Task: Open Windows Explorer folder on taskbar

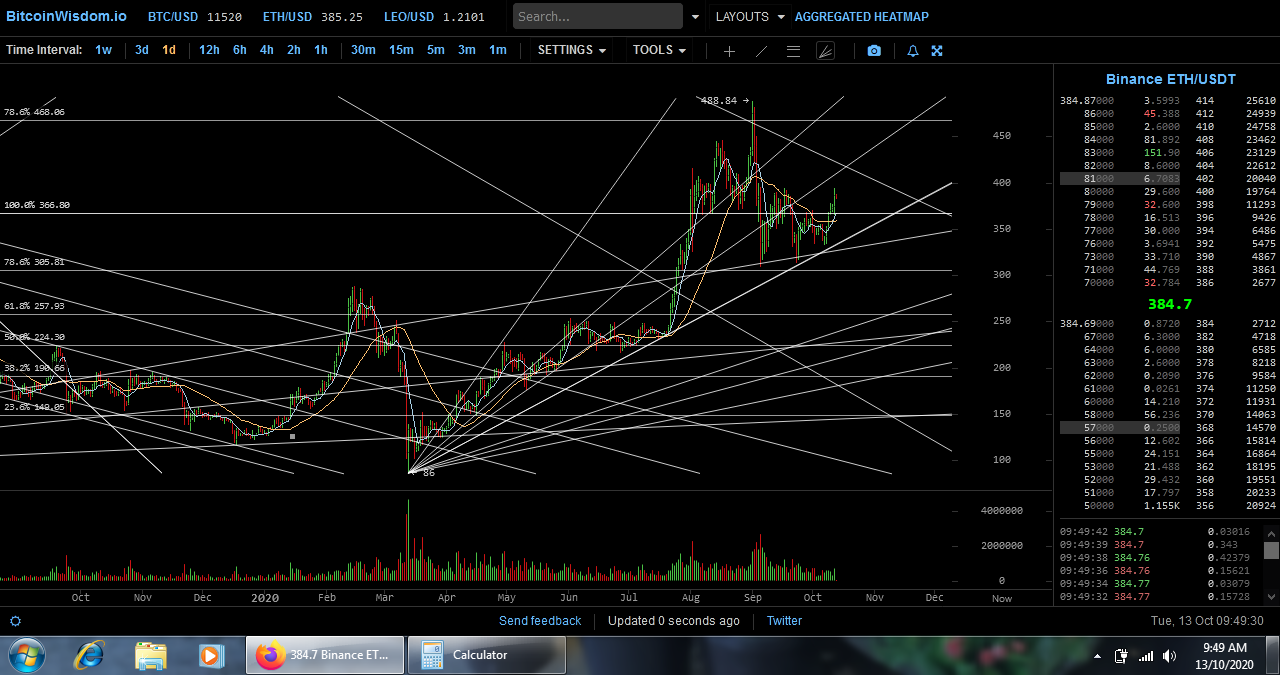Action: tap(150, 655)
